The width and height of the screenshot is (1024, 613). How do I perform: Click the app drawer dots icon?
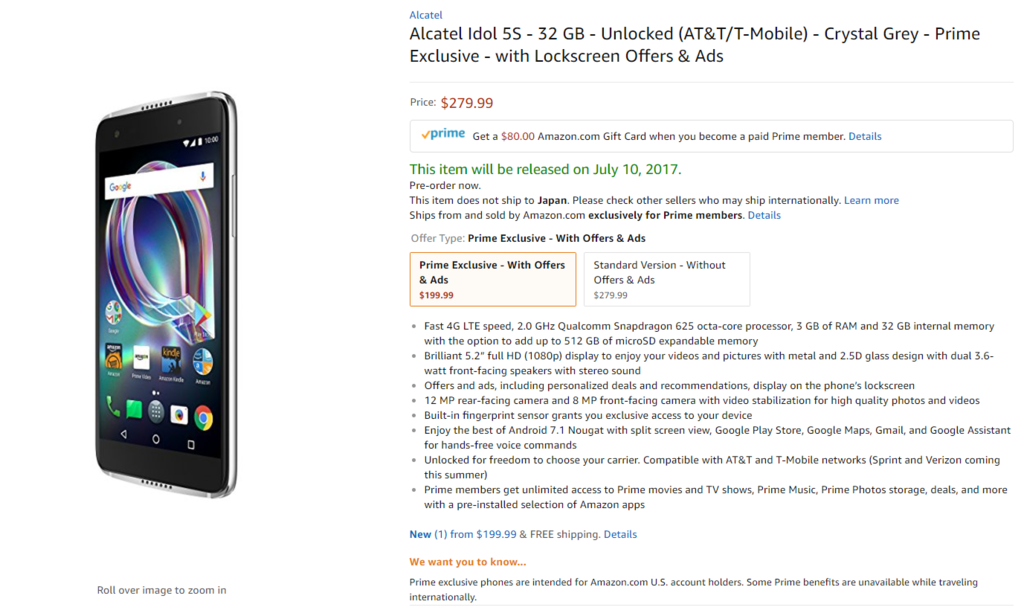pyautogui.click(x=157, y=409)
